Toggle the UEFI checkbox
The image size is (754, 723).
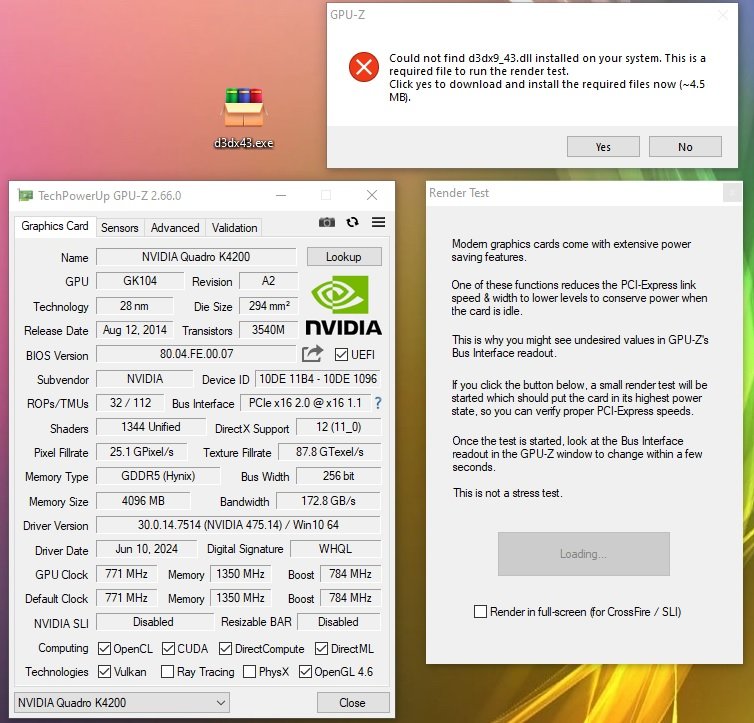(x=341, y=355)
